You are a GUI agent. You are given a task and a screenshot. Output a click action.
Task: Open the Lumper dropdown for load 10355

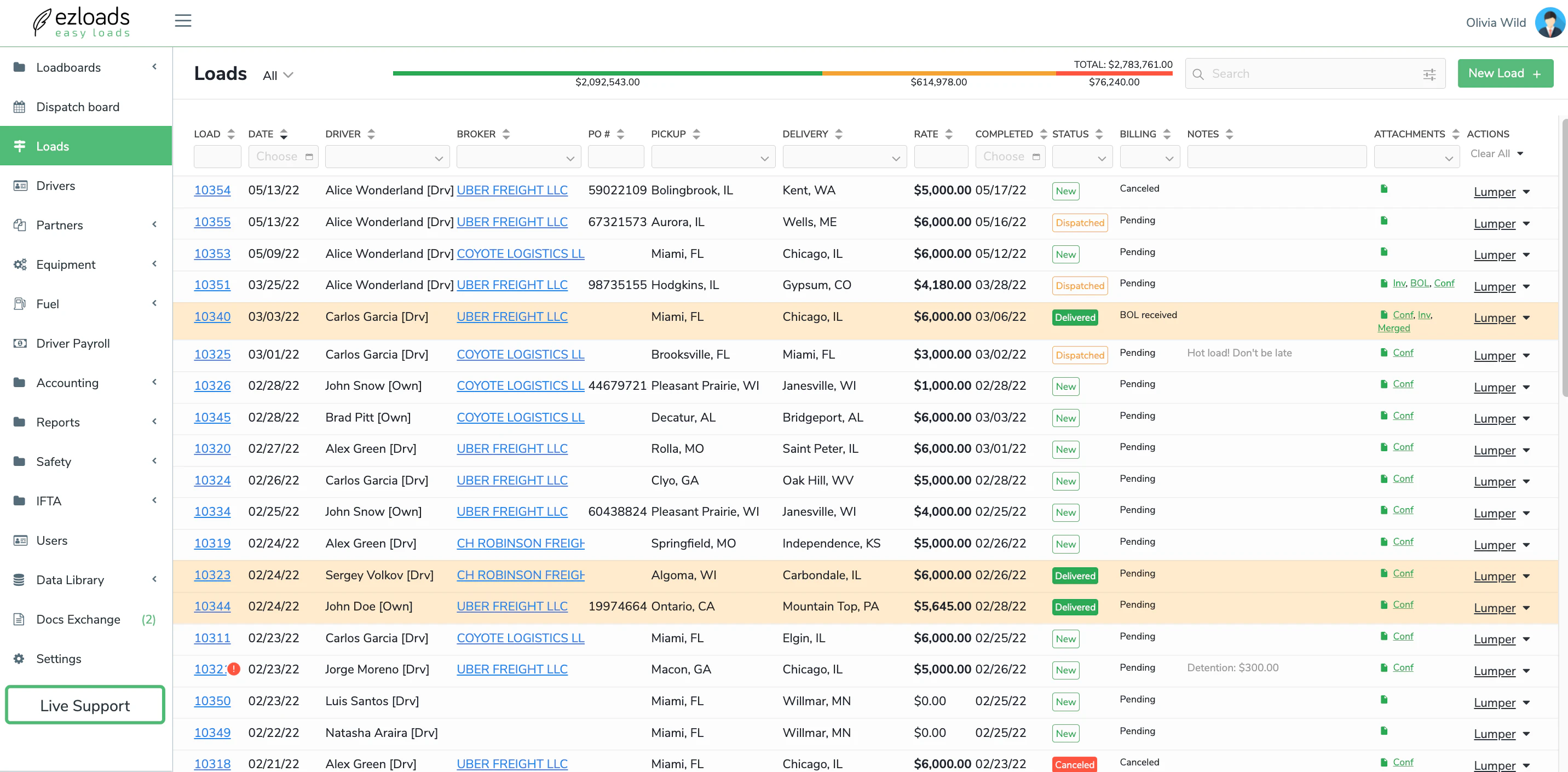[x=1501, y=223]
